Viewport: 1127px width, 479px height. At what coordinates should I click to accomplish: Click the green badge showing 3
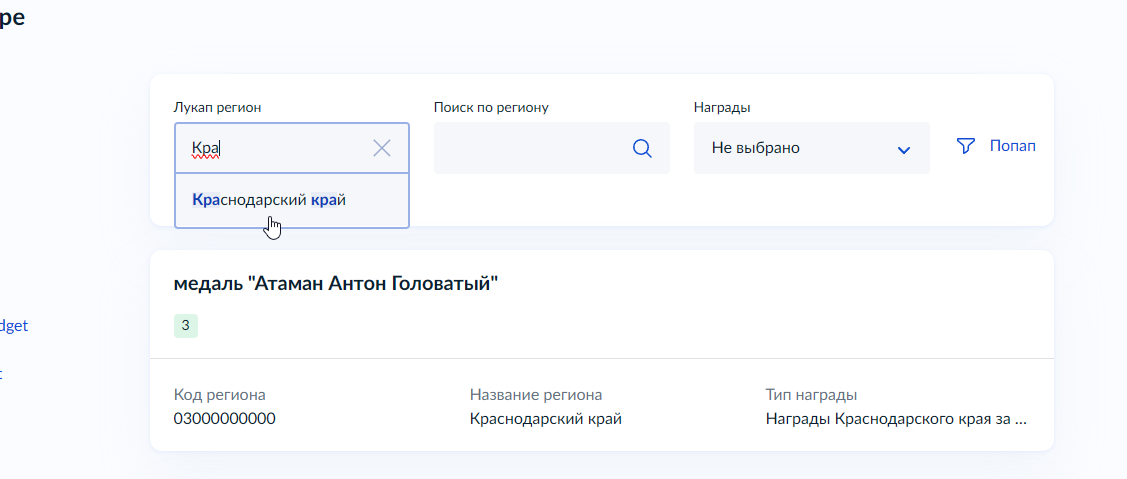pyautogui.click(x=186, y=325)
